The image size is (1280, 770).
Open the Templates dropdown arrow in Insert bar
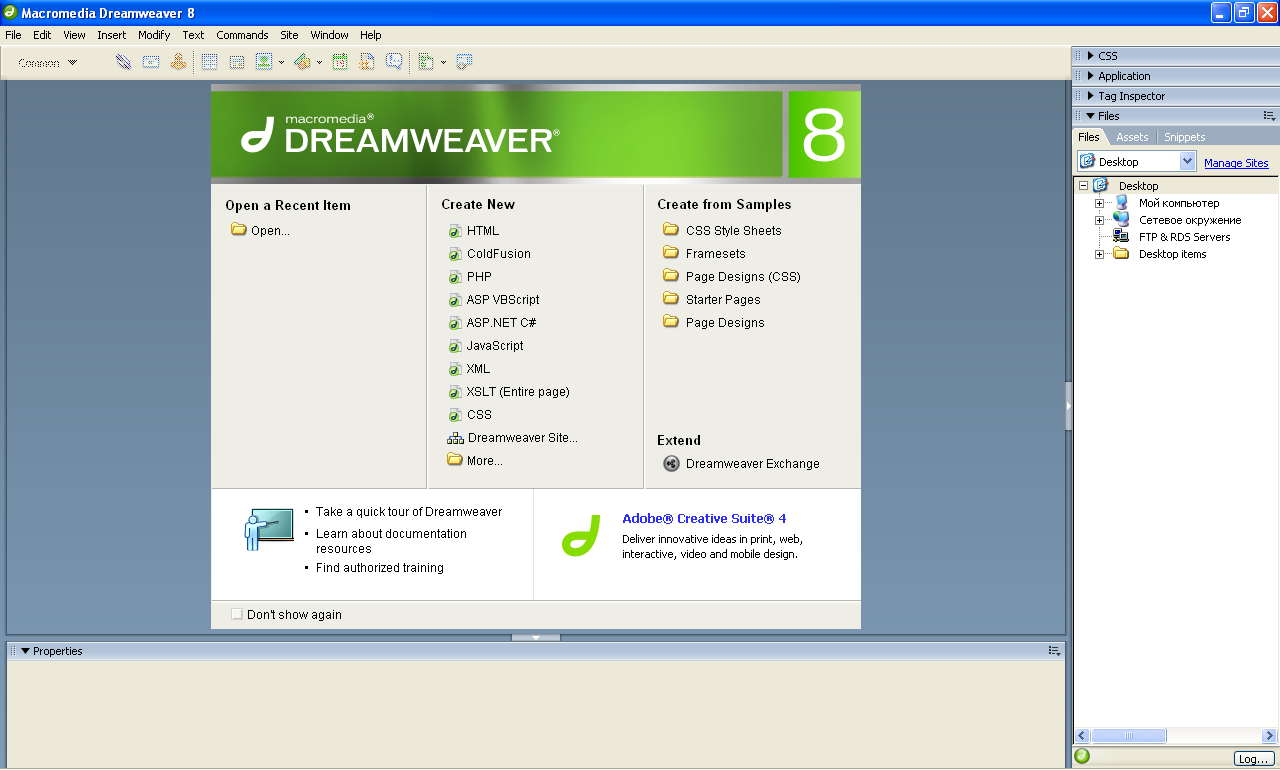(443, 62)
